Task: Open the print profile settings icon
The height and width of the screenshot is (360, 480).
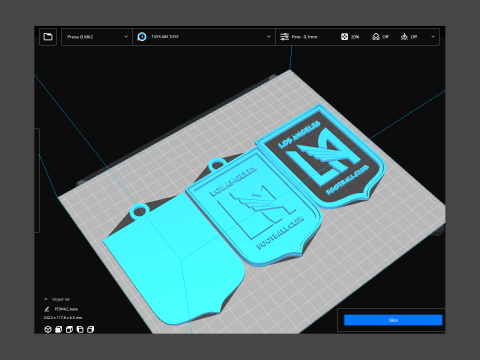Action: 284,37
